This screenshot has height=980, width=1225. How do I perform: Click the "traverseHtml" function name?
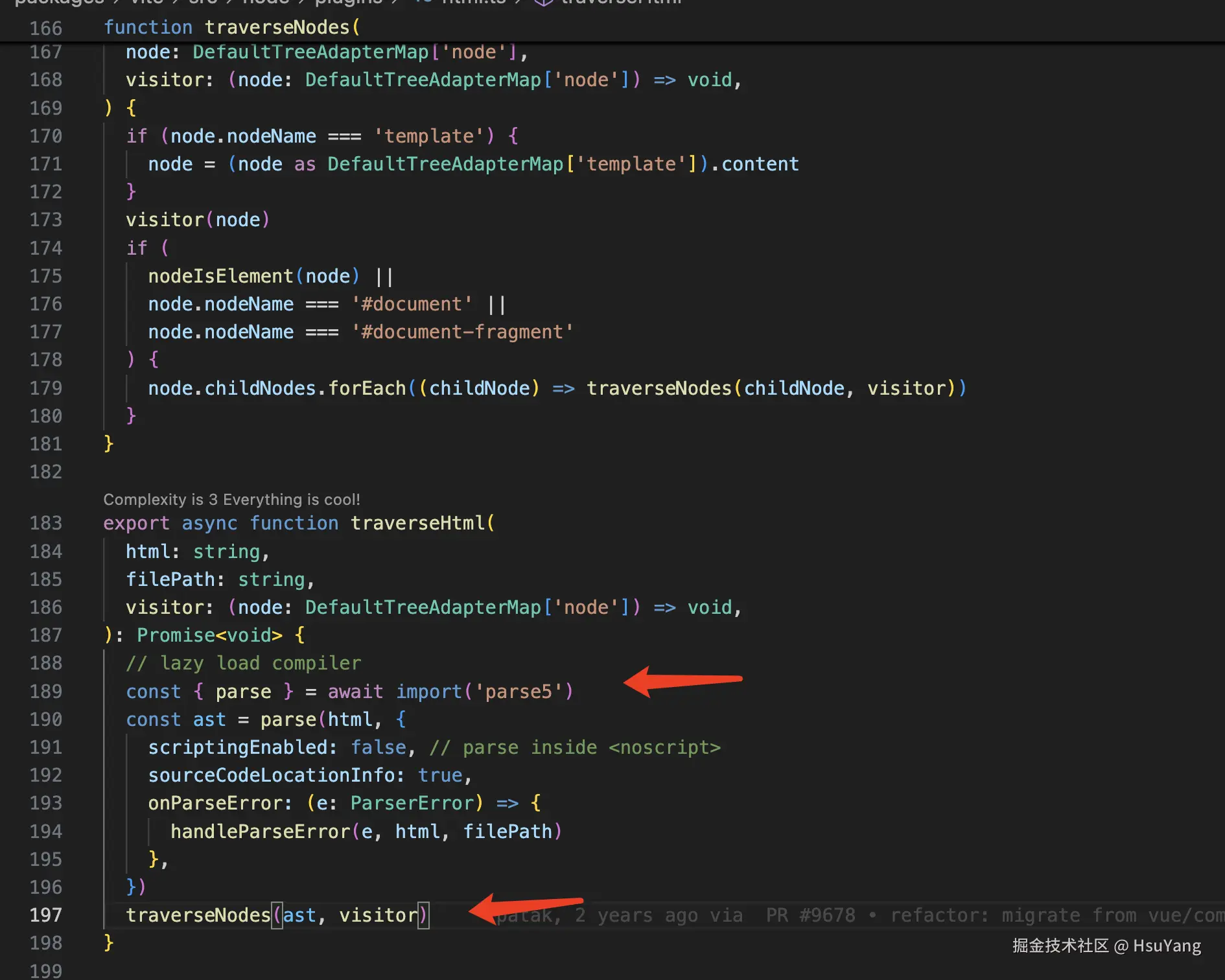[418, 523]
